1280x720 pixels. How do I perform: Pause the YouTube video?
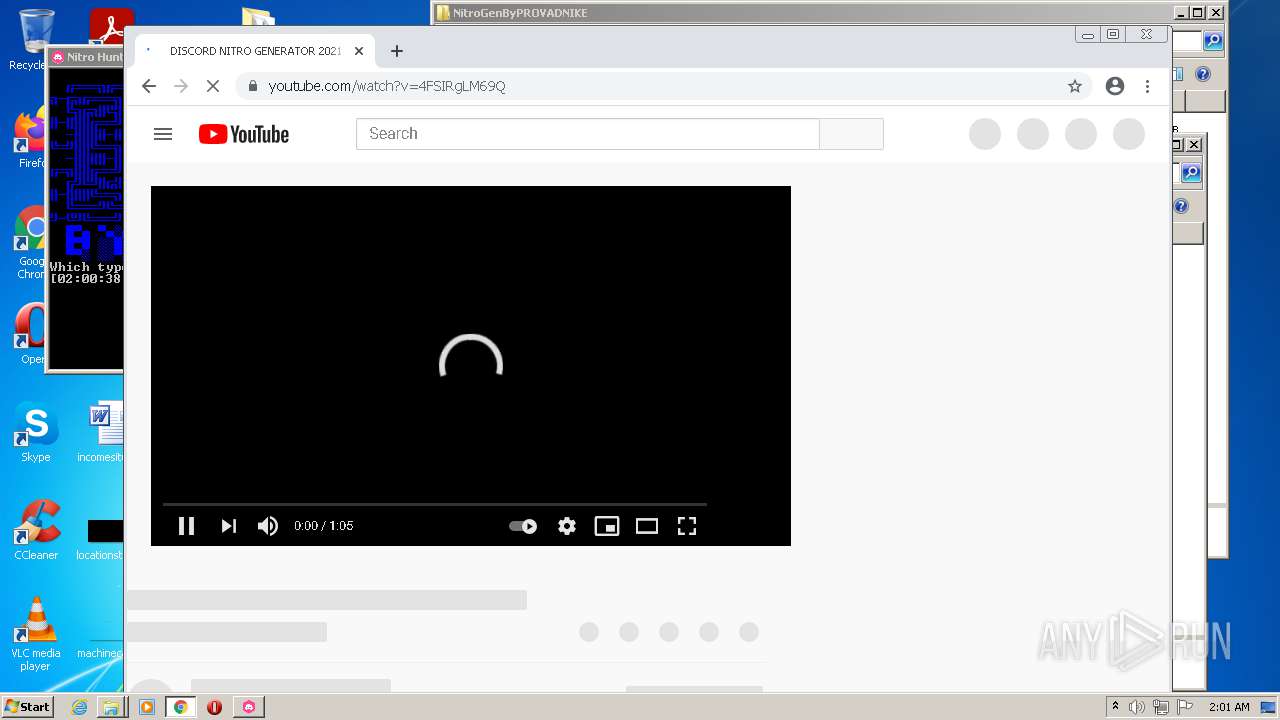click(x=186, y=526)
